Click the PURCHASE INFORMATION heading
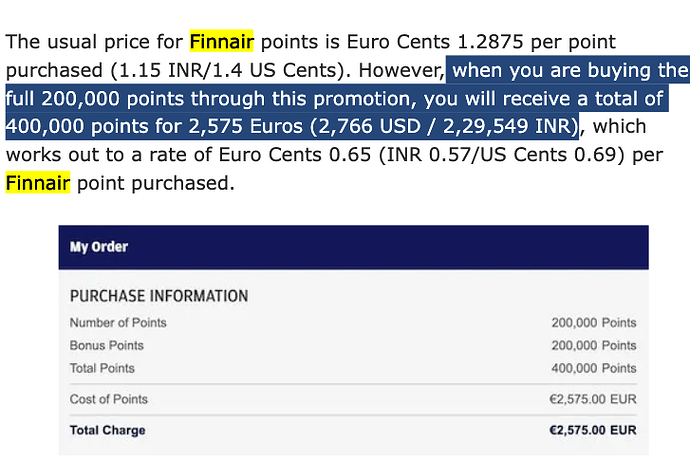This screenshot has height=460, width=690. 159,296
